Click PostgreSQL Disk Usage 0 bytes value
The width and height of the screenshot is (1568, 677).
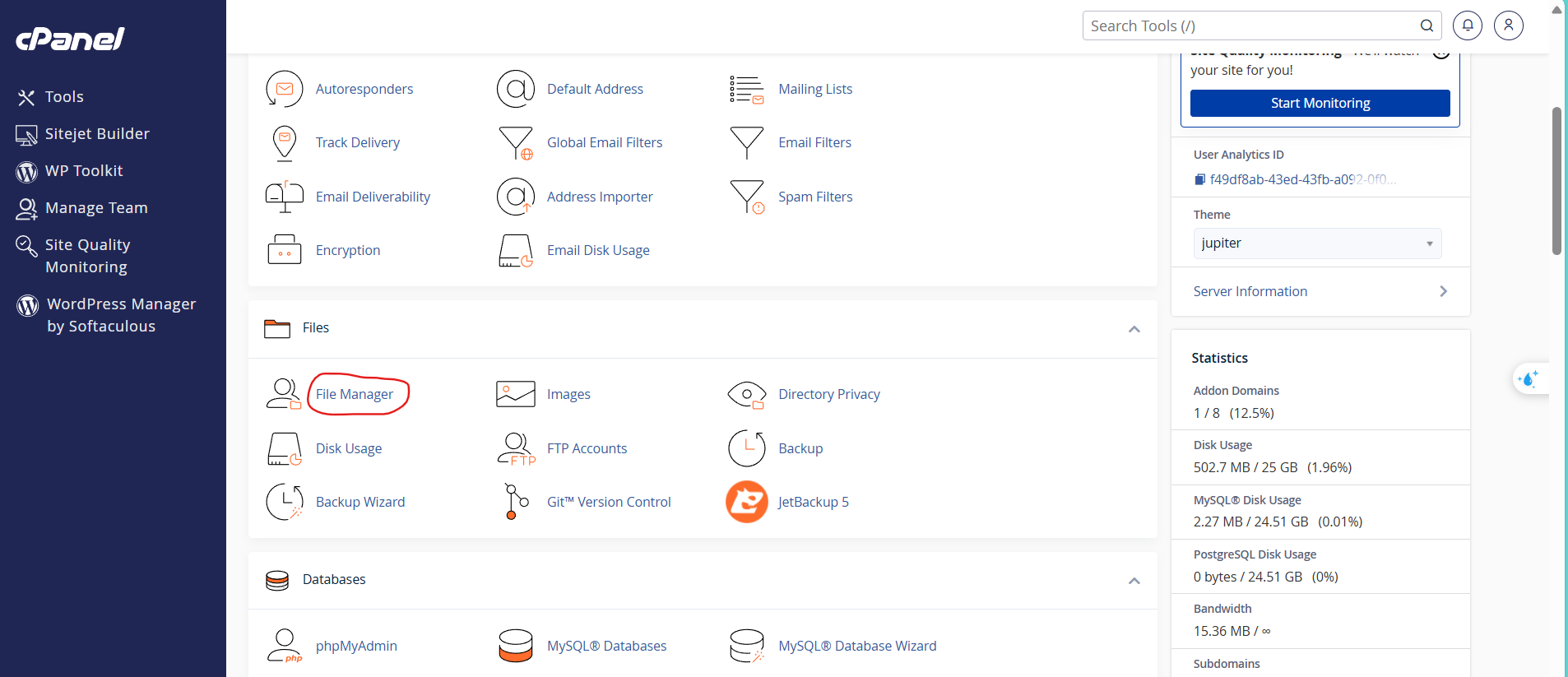(x=1266, y=577)
